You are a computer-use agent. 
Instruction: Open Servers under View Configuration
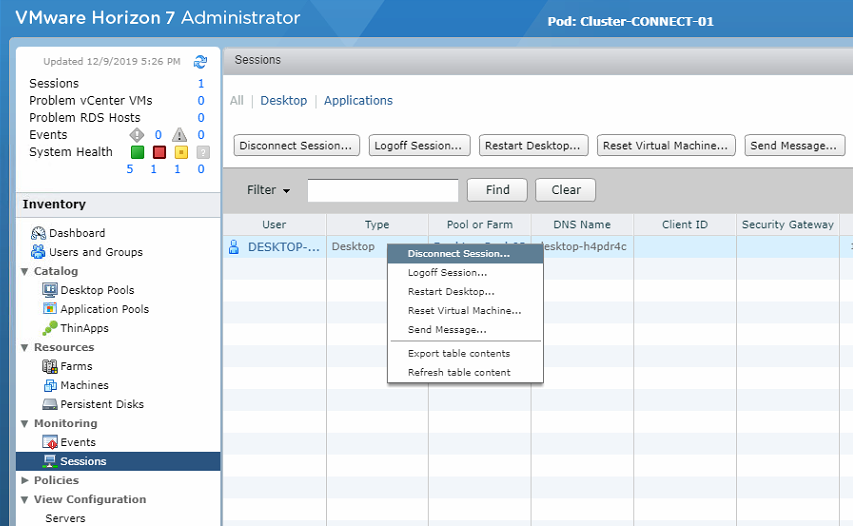pos(65,518)
